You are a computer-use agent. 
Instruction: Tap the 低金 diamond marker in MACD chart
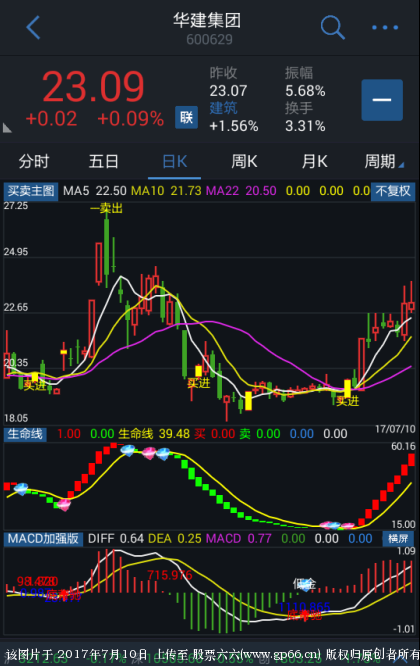tap(304, 584)
